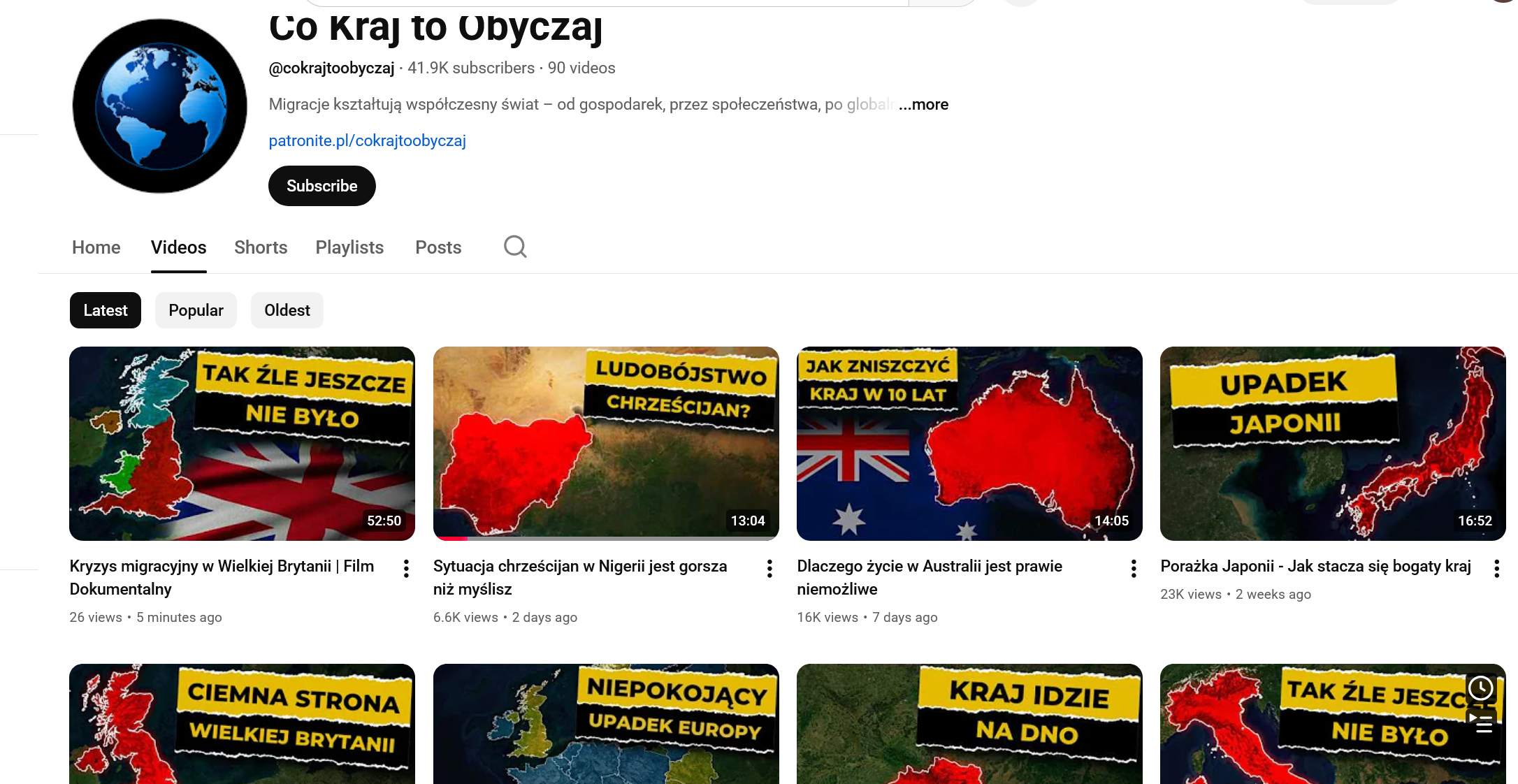
Task: Expand channel description with ...more
Action: [923, 105]
